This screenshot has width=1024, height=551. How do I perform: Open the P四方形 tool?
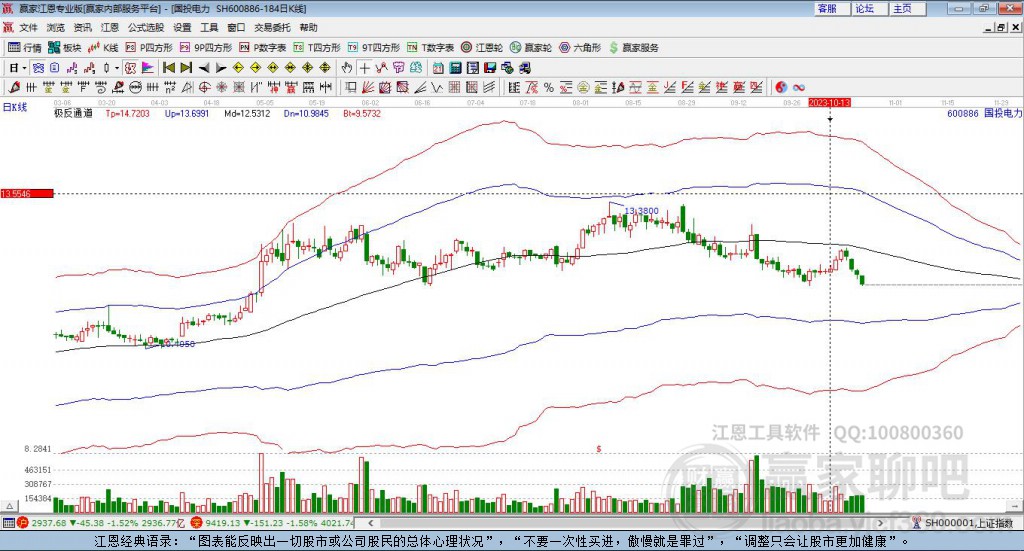click(151, 47)
